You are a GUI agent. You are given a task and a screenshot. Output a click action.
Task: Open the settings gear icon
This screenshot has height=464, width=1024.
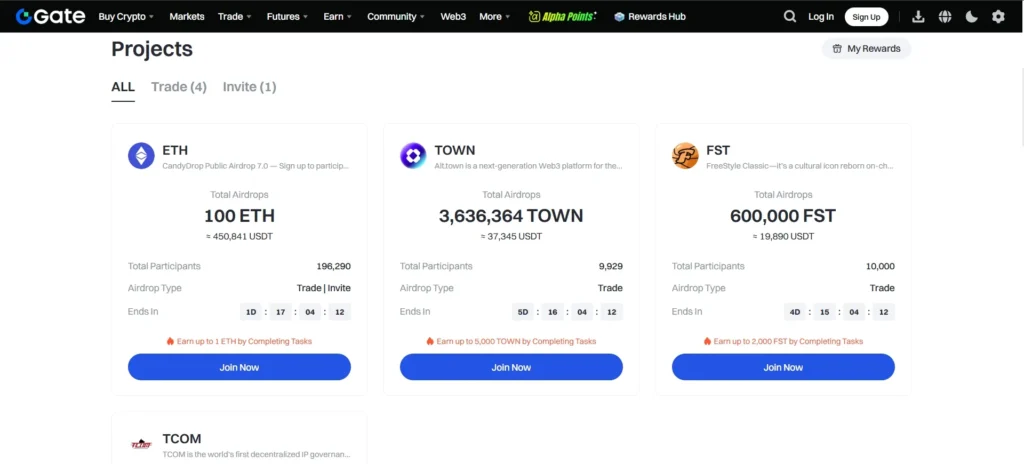point(998,17)
